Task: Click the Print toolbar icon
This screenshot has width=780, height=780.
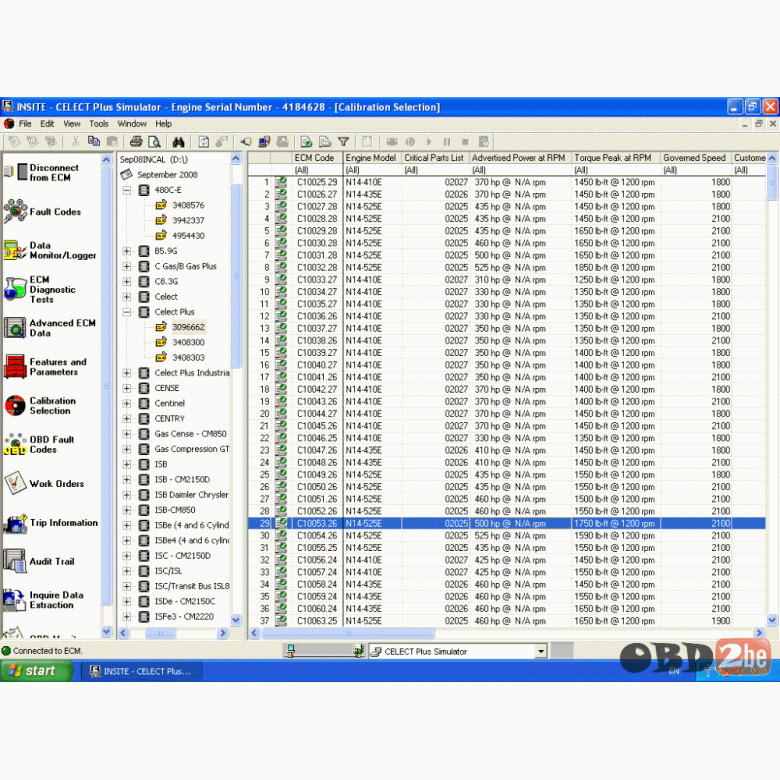Action: click(x=136, y=142)
